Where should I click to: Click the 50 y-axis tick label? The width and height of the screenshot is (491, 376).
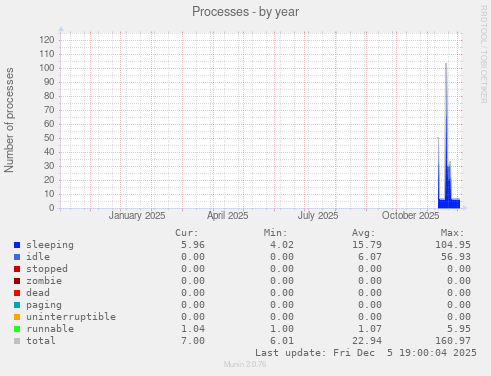point(49,138)
